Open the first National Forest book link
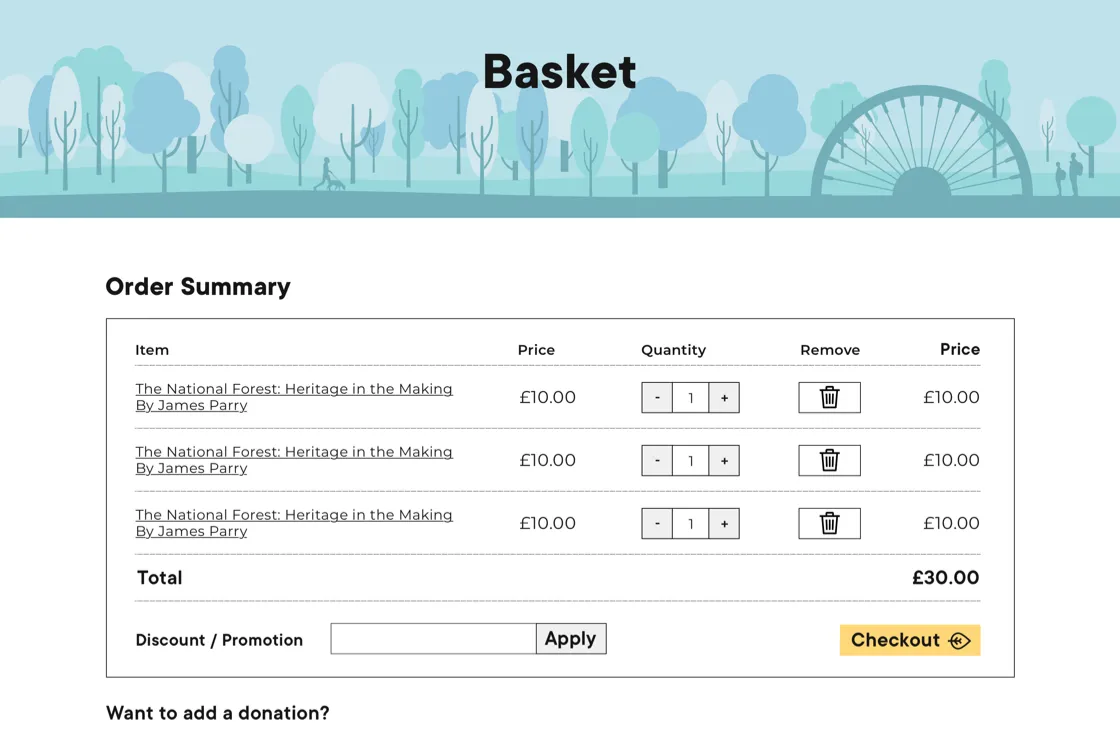 [x=294, y=389]
